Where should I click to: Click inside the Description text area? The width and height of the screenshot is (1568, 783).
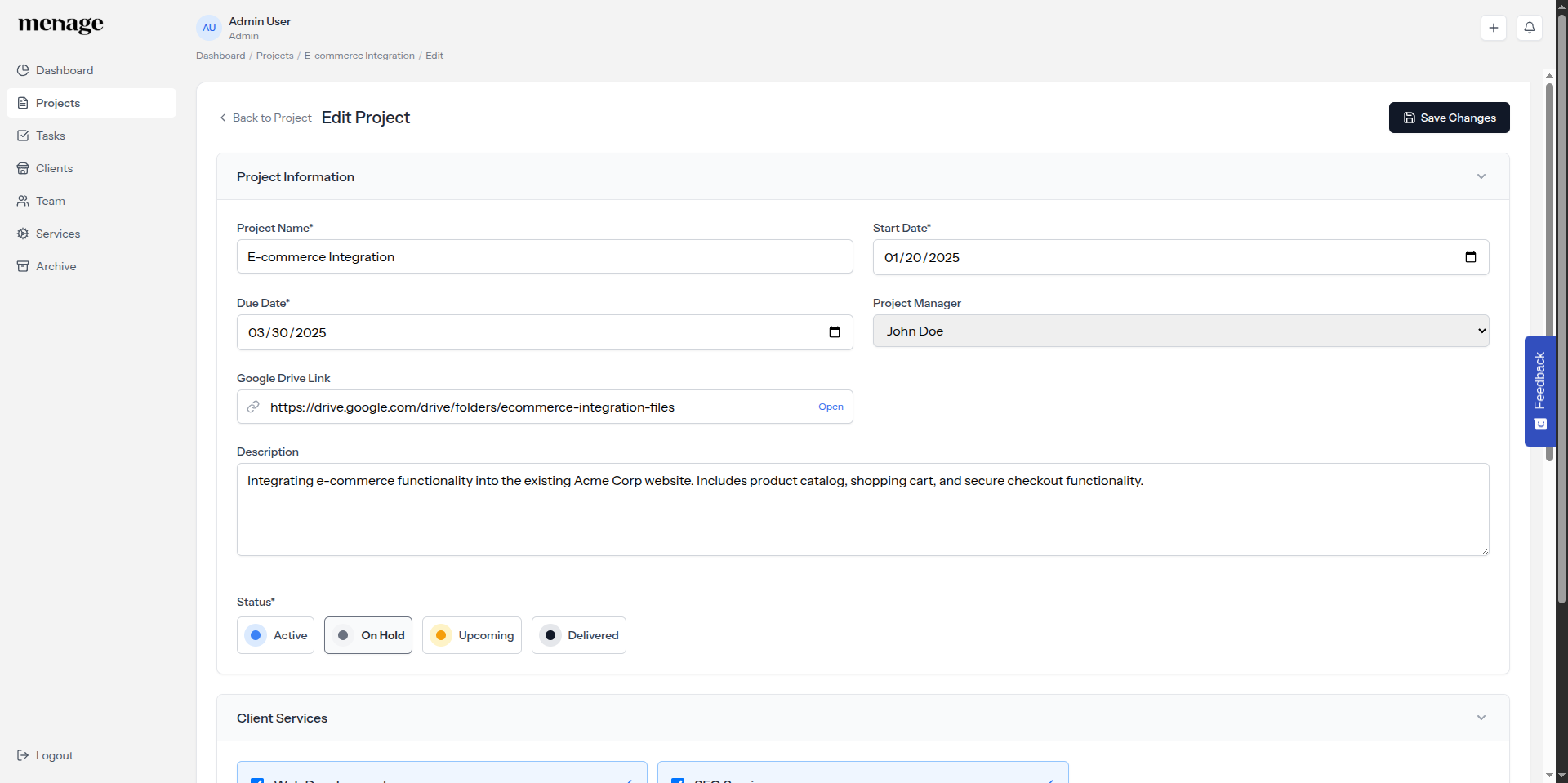[x=862, y=509]
